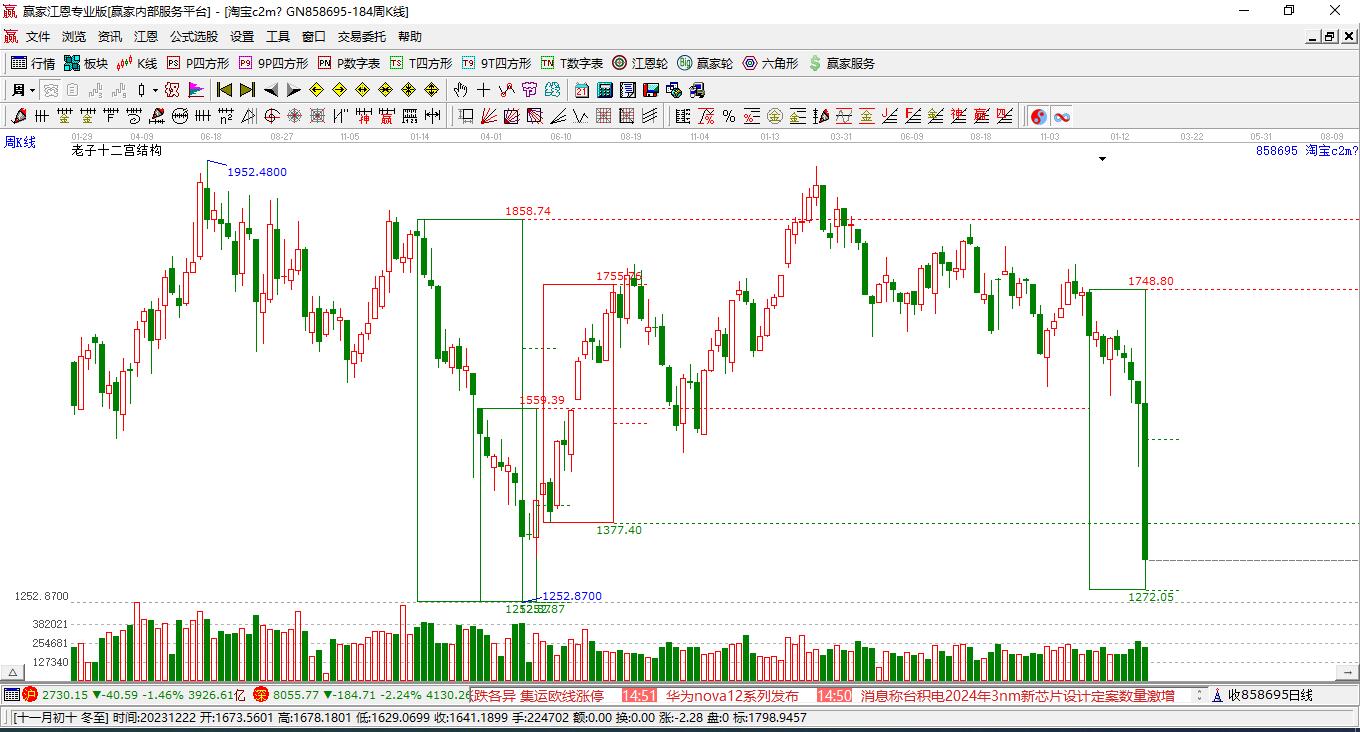This screenshot has width=1360, height=732.
Task: Select the red pencil drawing tool
Action: (x=18, y=116)
